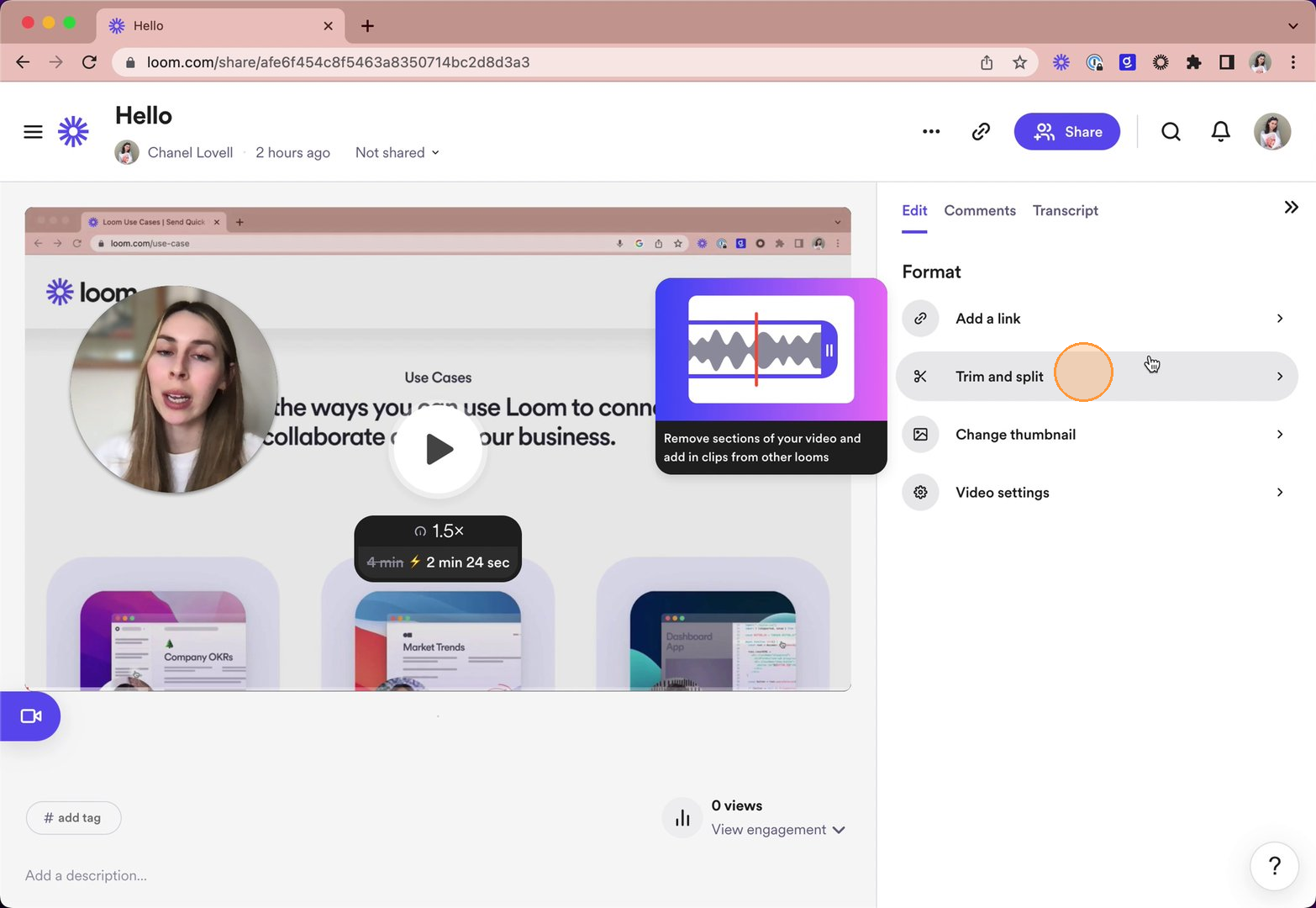Image resolution: width=1316 pixels, height=908 pixels.
Task: Open the Not shared visibility dropdown
Action: 397,152
